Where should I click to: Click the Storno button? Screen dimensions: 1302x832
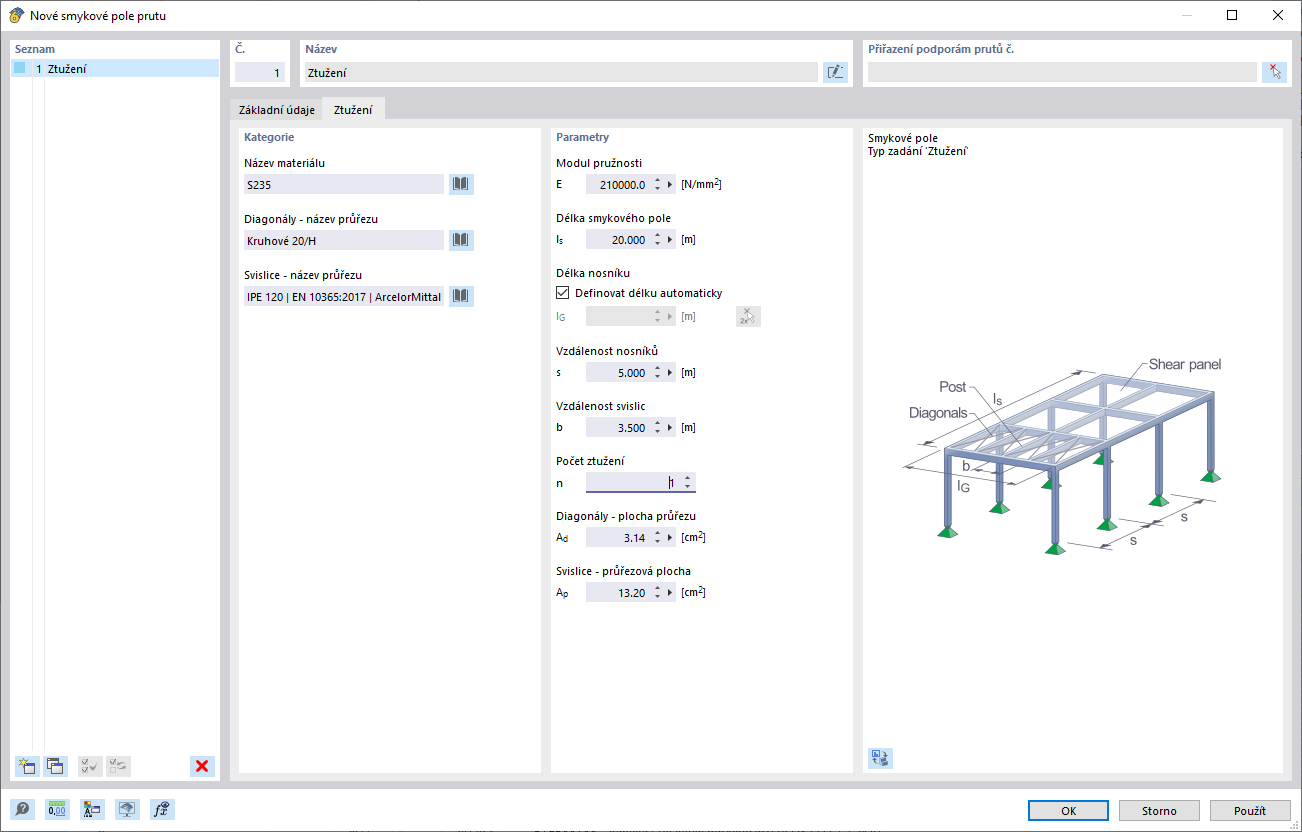click(1159, 811)
